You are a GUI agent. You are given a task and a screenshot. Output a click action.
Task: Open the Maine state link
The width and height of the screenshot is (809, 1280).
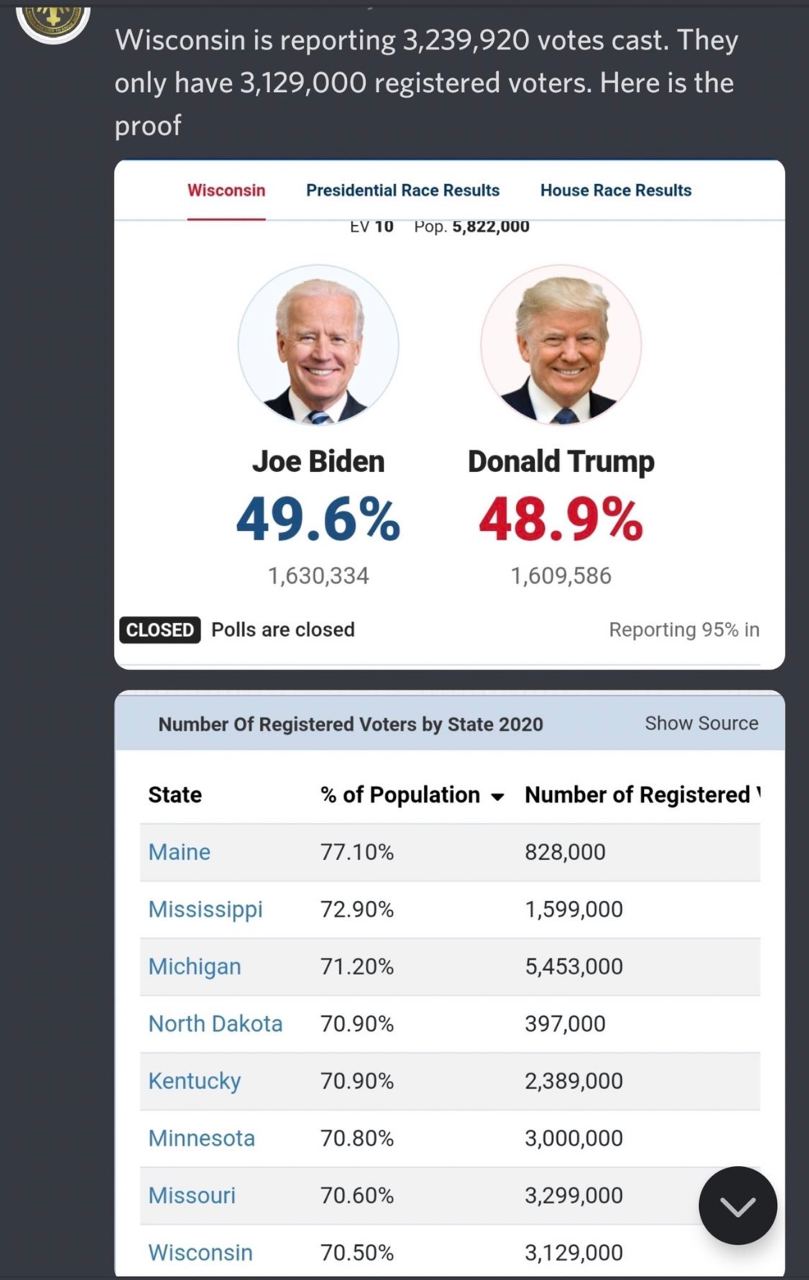179,852
